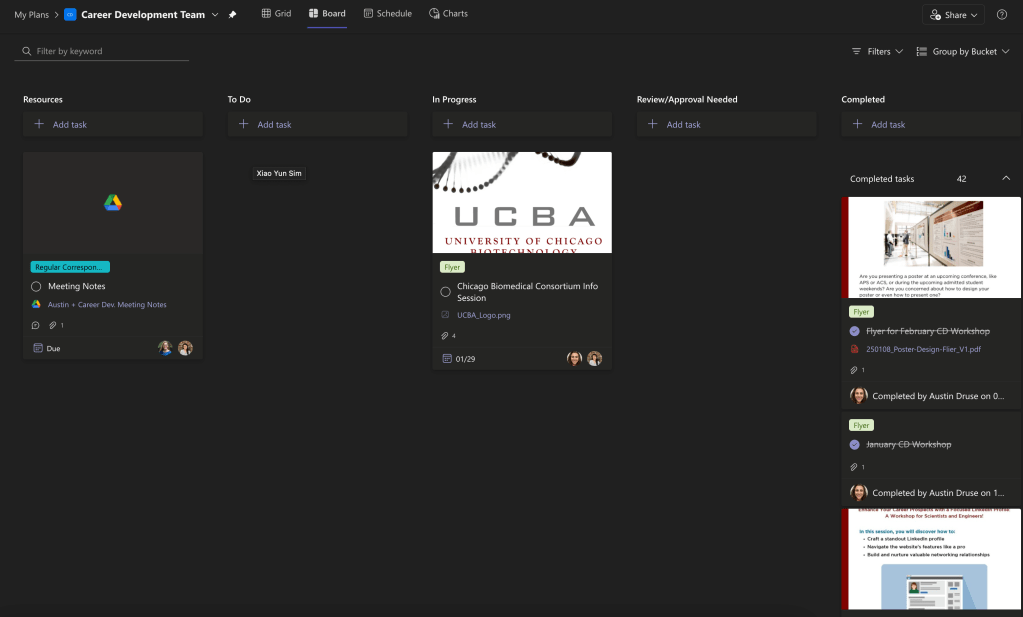Collapse the Completed tasks list
This screenshot has height=617, width=1023.
(1005, 179)
